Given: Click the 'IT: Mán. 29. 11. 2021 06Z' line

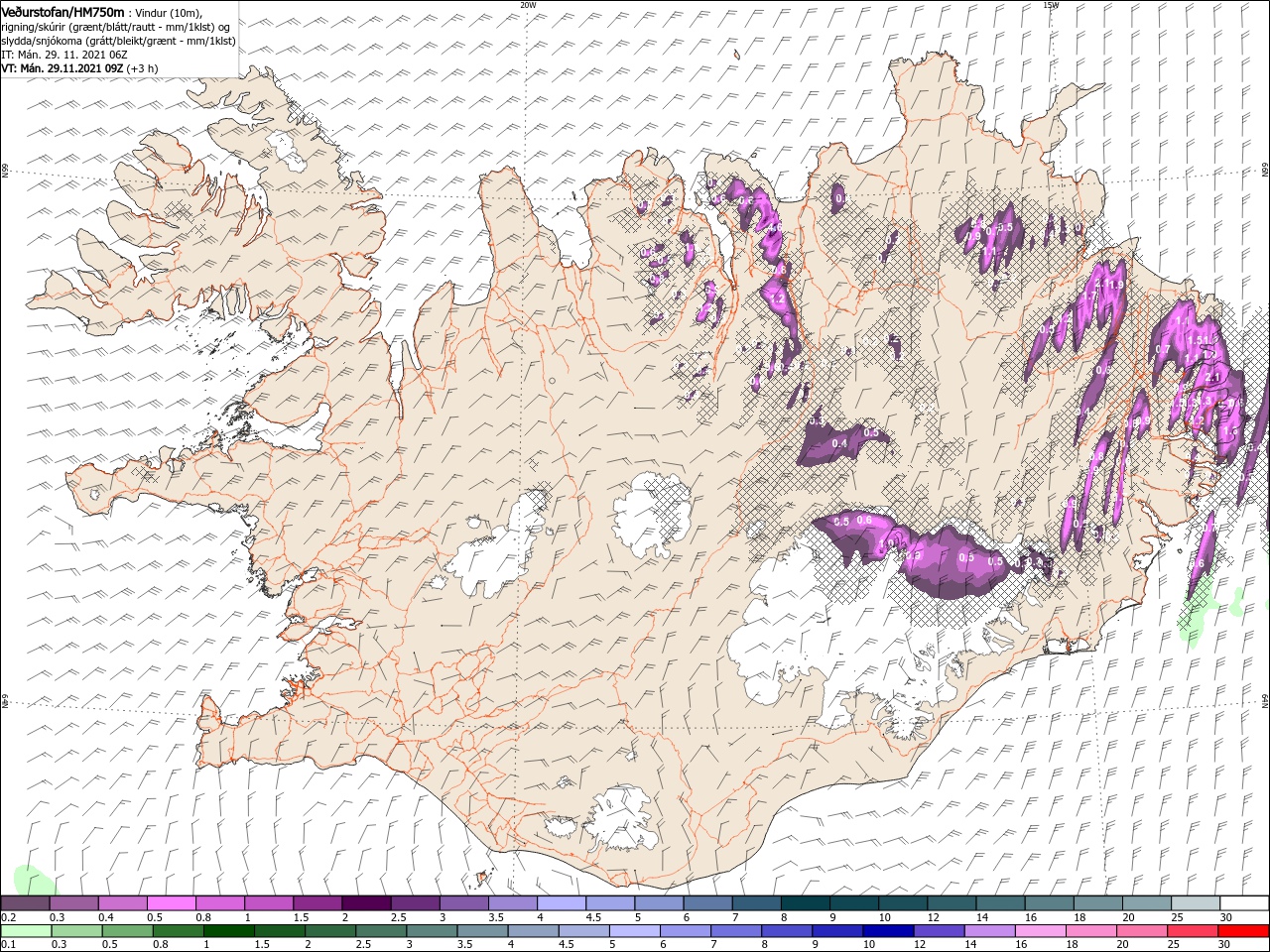Looking at the screenshot, I should [x=64, y=55].
